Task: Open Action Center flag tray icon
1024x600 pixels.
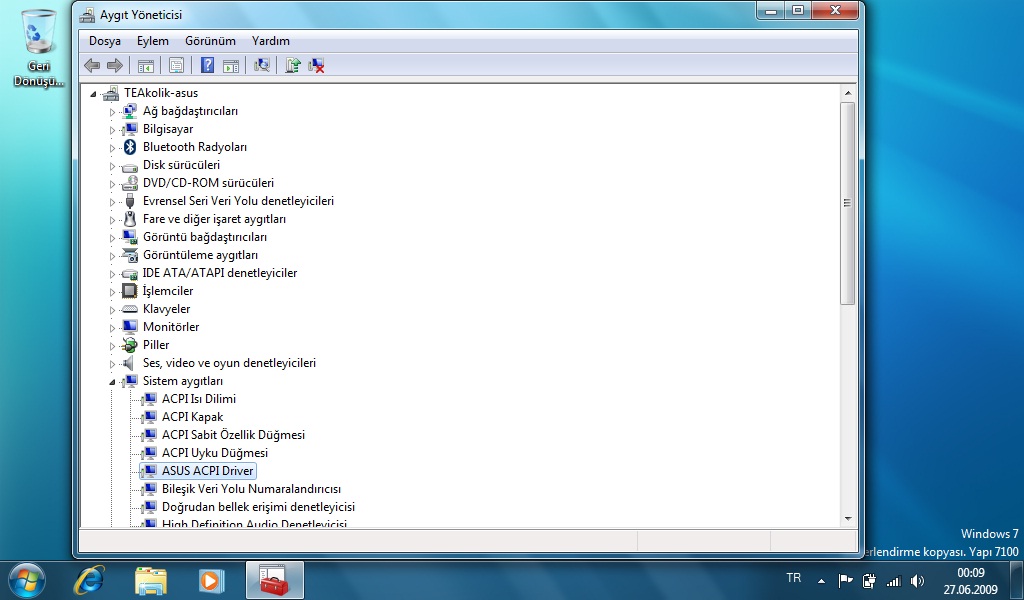Action: click(846, 580)
